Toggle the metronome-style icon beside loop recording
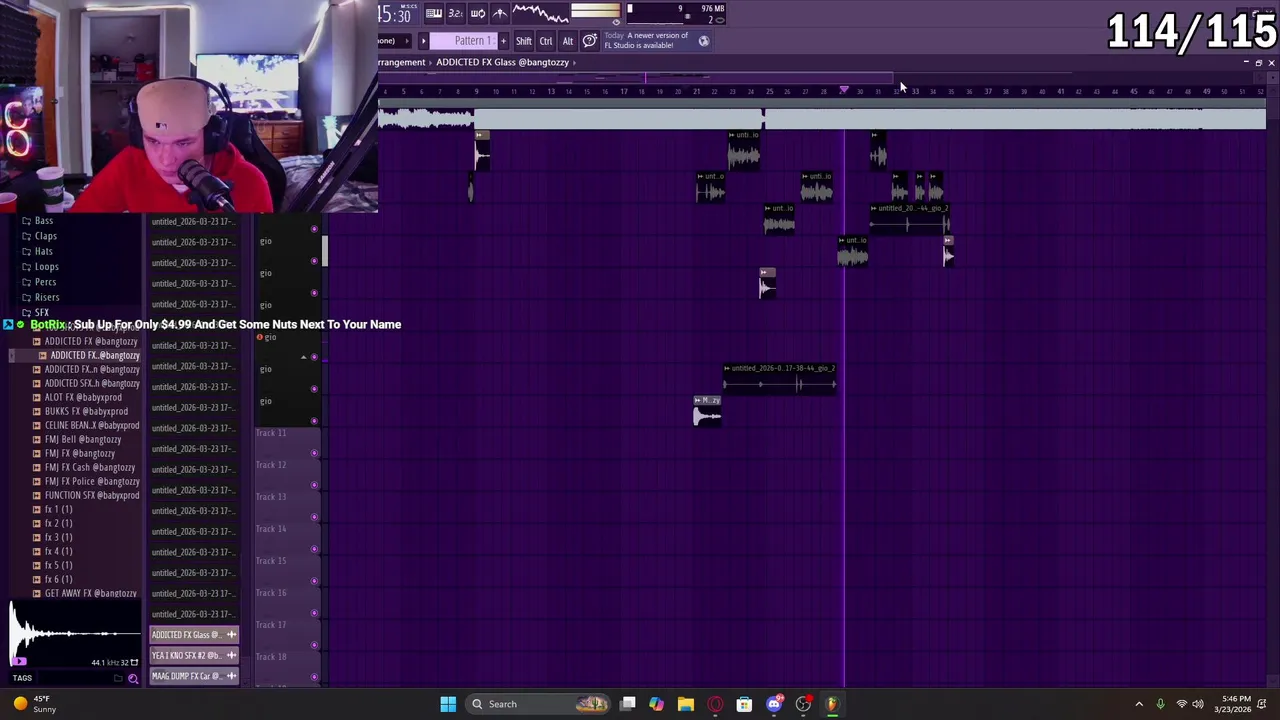Image resolution: width=1280 pixels, height=720 pixels. click(x=499, y=13)
